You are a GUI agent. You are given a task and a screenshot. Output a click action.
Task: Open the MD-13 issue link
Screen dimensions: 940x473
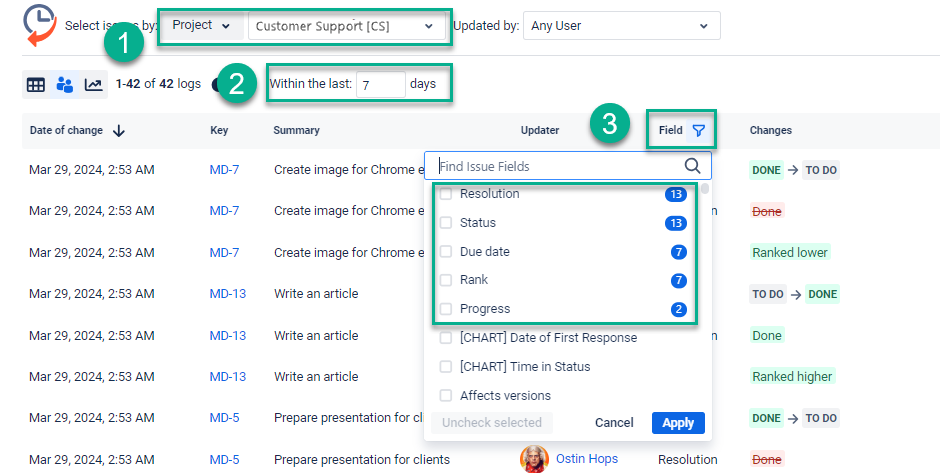coord(227,294)
